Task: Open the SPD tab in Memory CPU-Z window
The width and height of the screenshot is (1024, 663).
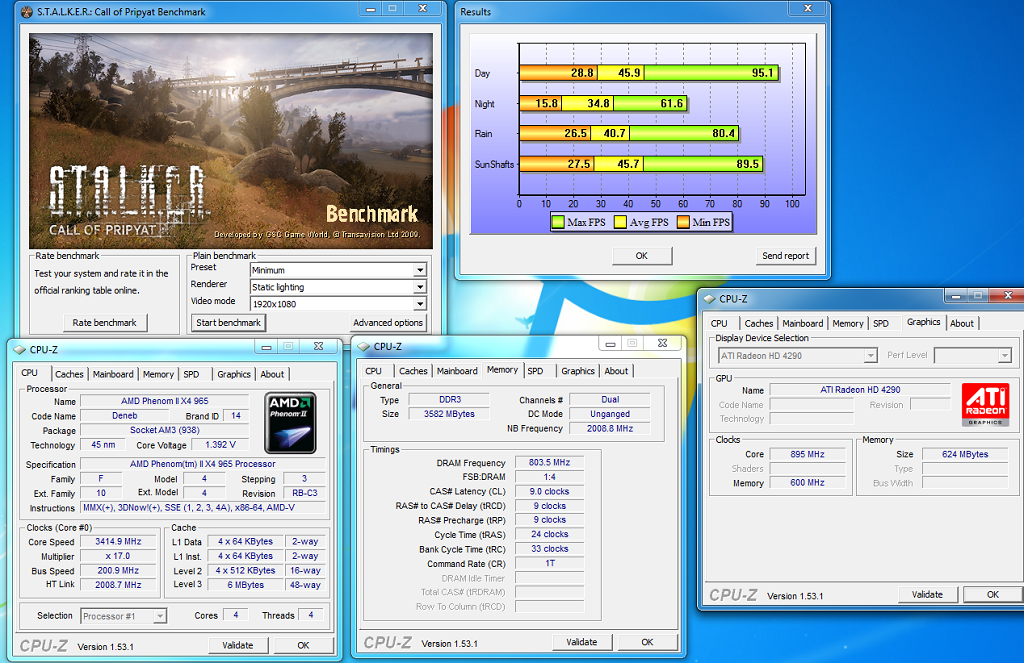Action: (x=535, y=371)
